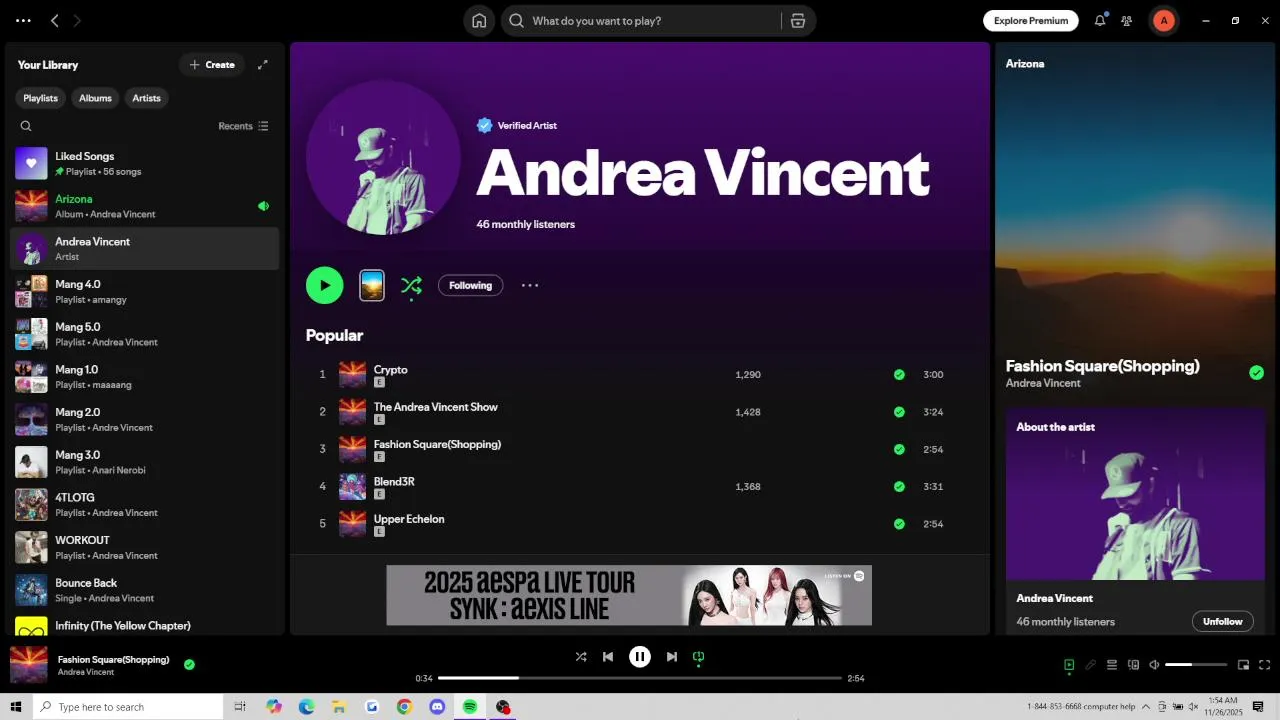Open the Arizona album in library

(144, 206)
